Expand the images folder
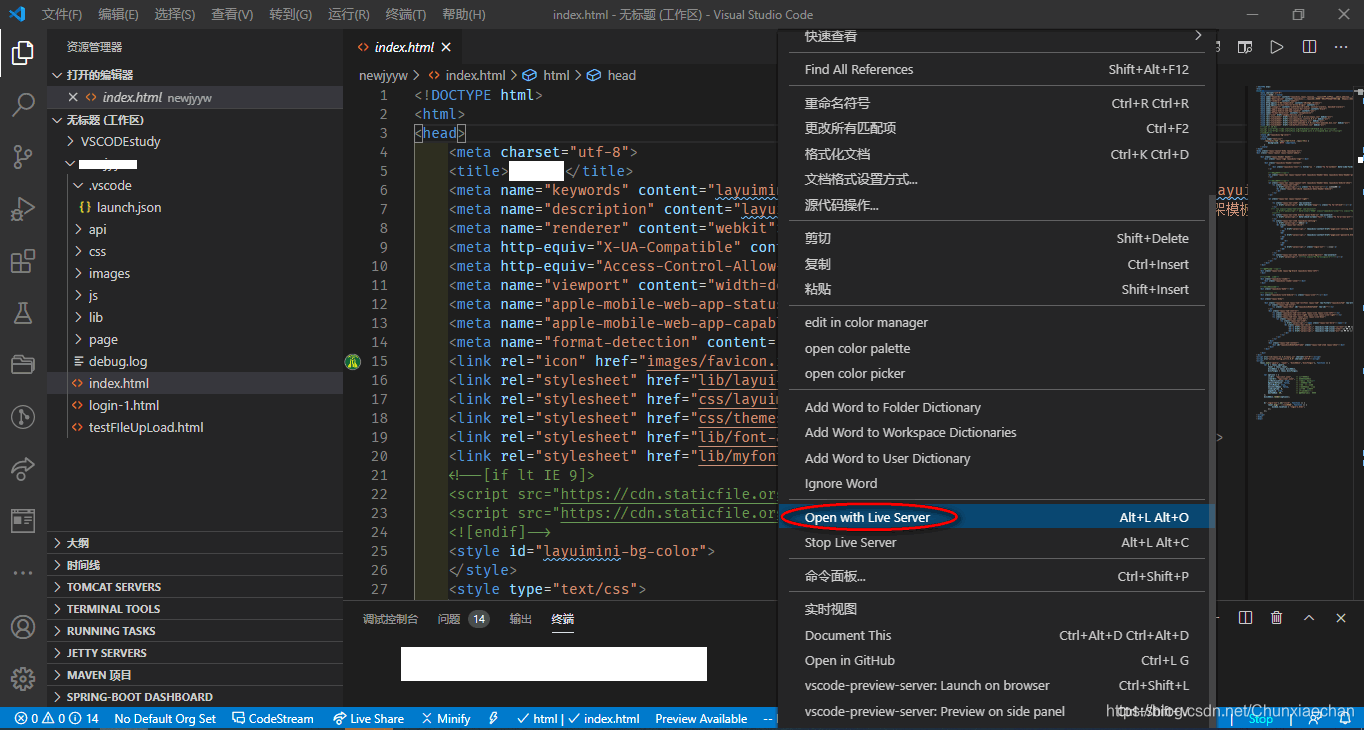Viewport: 1364px width, 730px height. pos(195,273)
